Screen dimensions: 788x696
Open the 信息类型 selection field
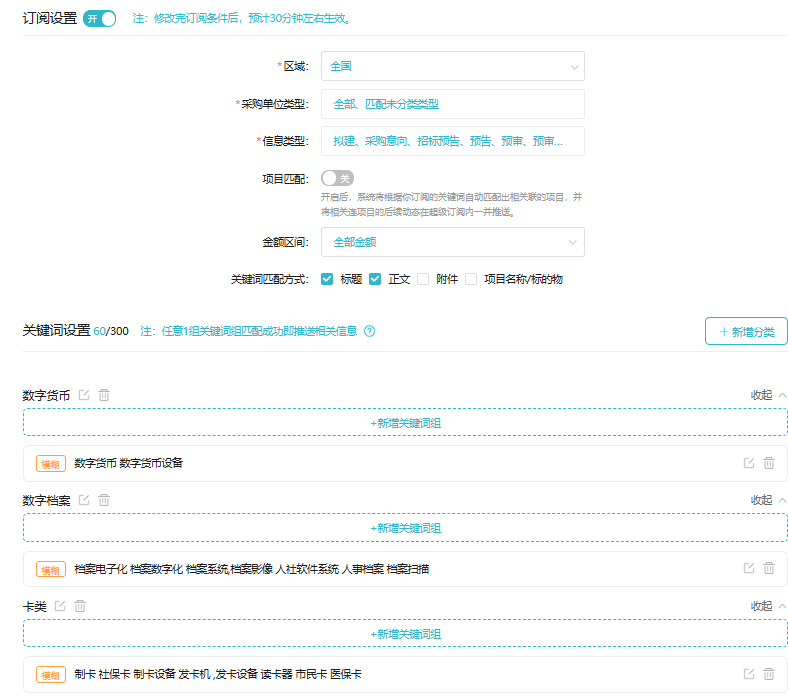click(452, 141)
